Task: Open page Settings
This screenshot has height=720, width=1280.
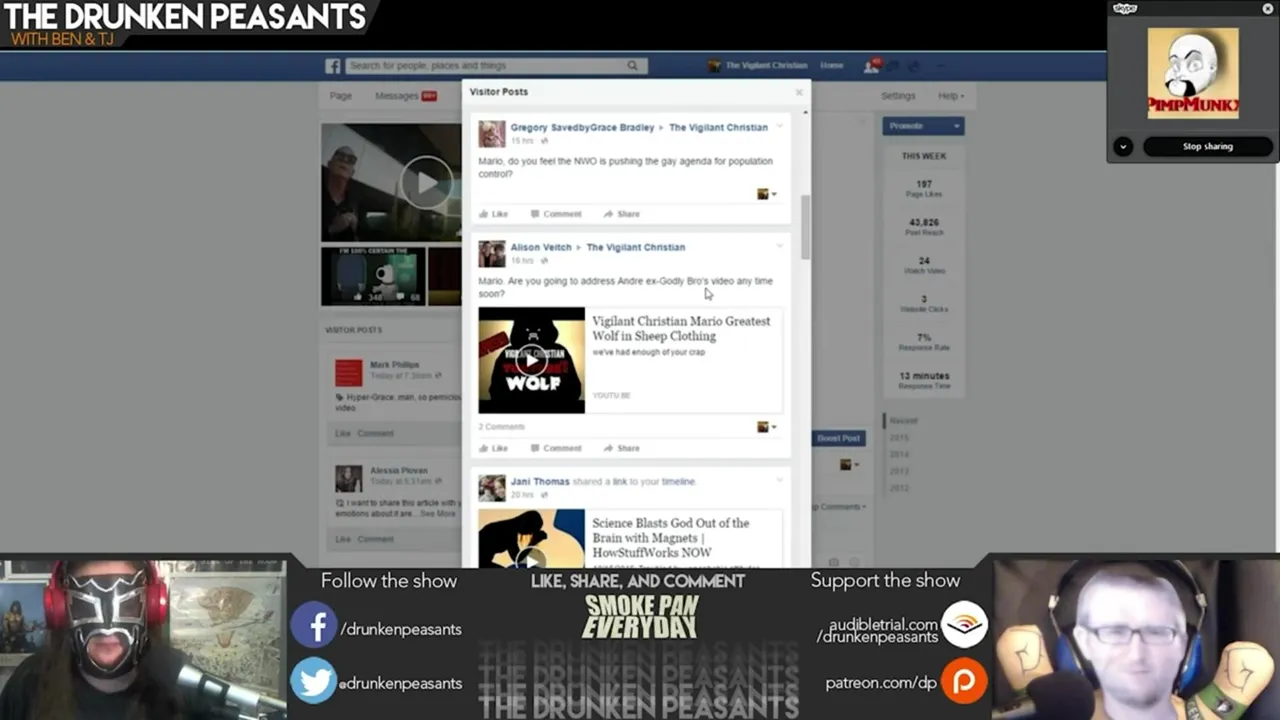Action: (898, 96)
